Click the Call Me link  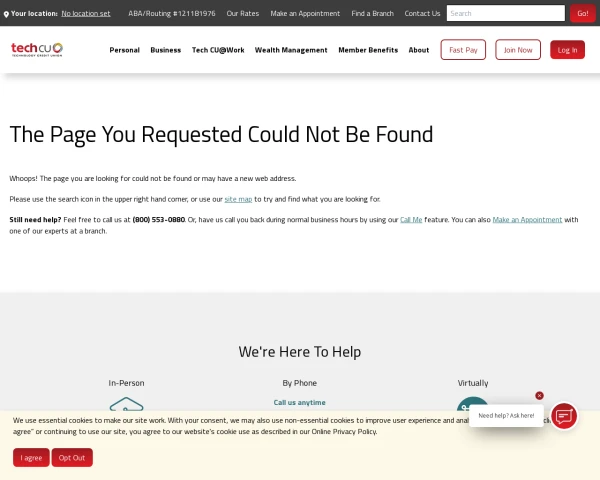411,220
